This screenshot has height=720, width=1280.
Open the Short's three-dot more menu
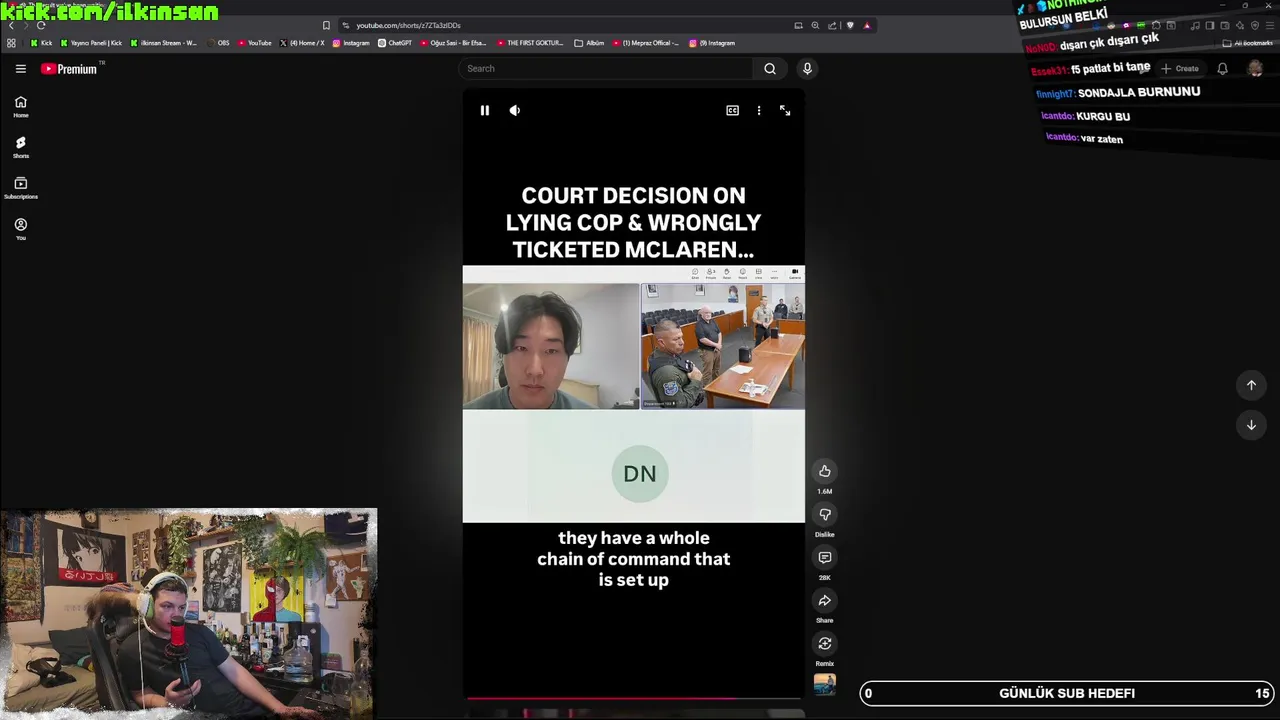point(759,111)
